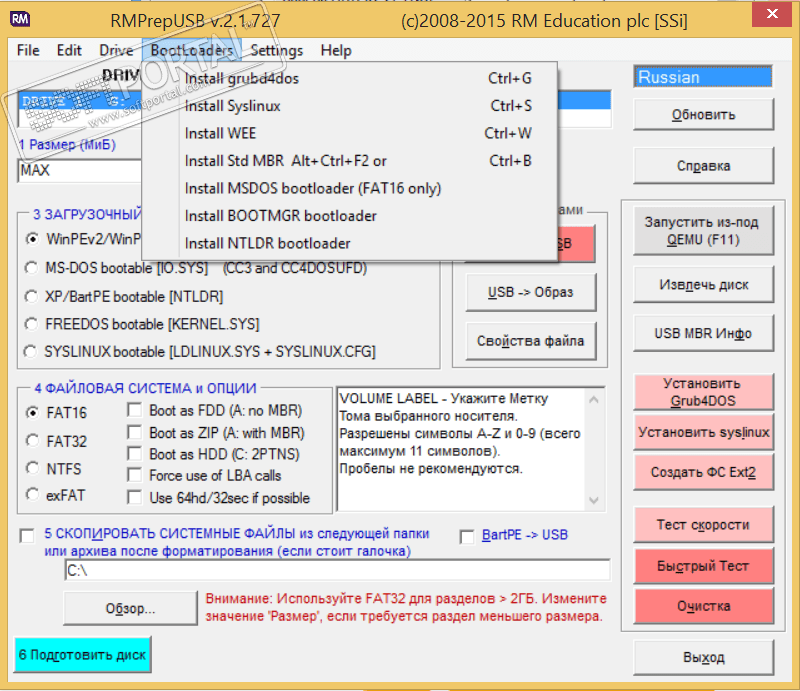Click the help text scrollbar down arrow

coord(594,500)
